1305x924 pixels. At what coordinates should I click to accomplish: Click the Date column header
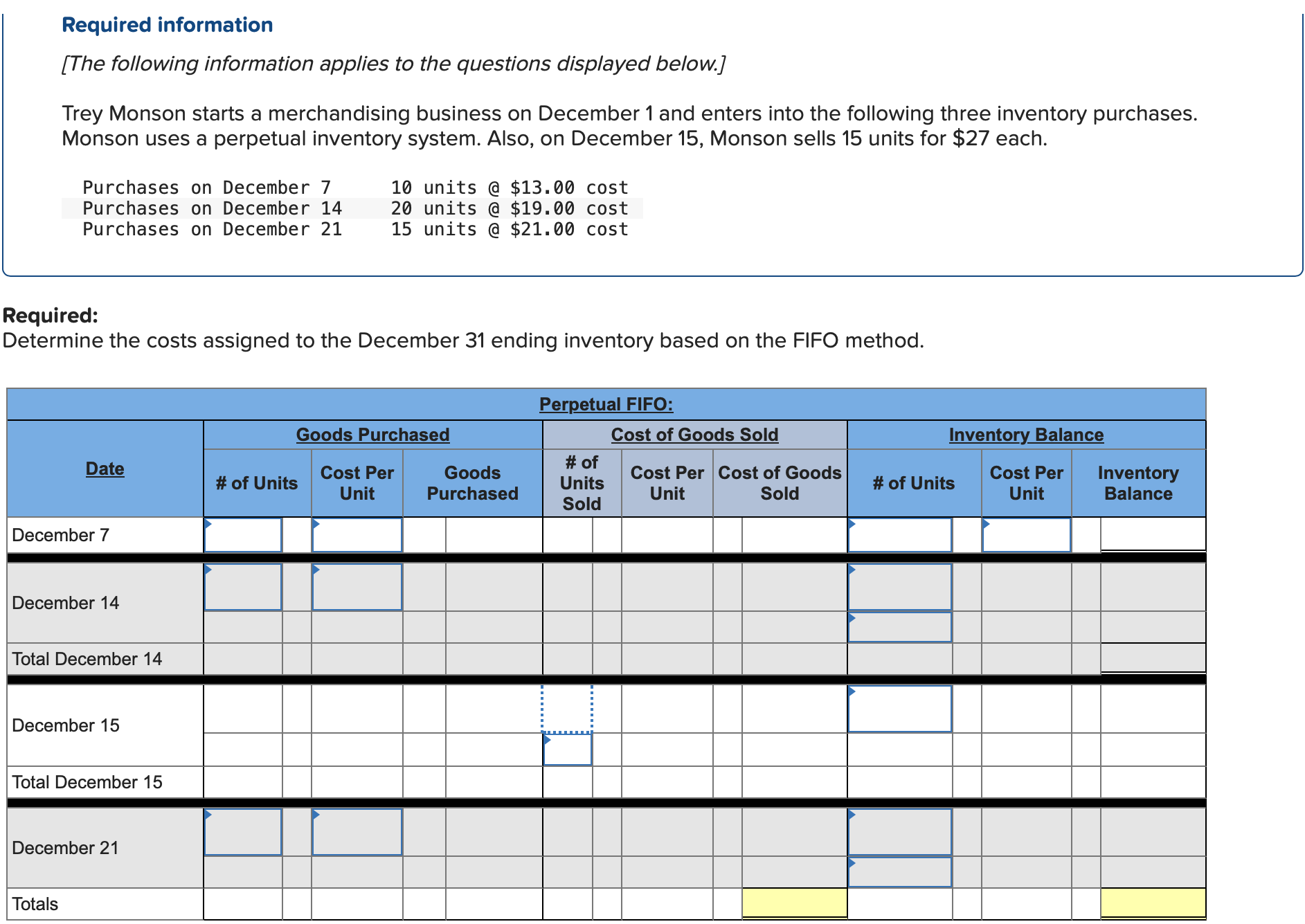click(x=105, y=469)
